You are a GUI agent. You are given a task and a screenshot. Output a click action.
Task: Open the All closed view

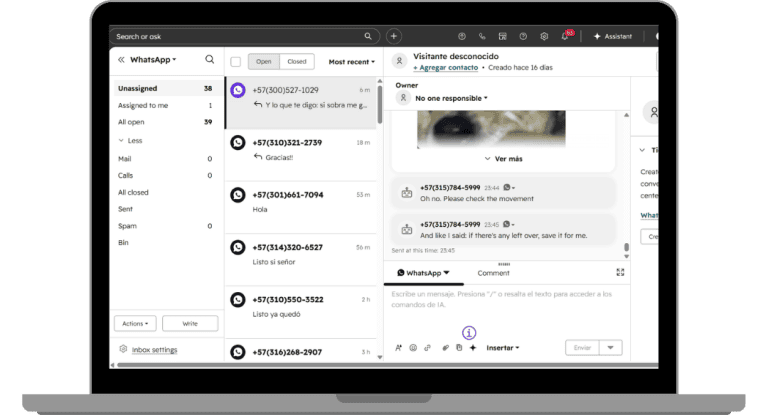click(165, 193)
